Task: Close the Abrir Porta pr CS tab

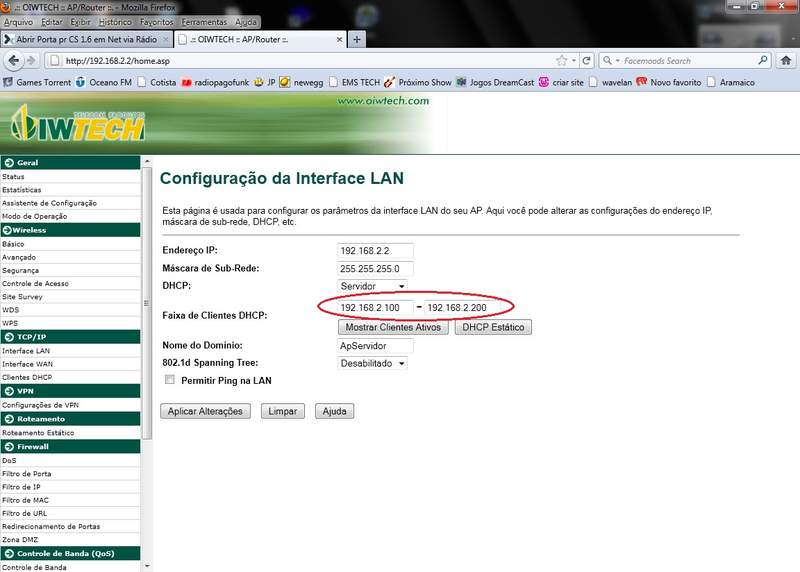Action: click(x=165, y=39)
